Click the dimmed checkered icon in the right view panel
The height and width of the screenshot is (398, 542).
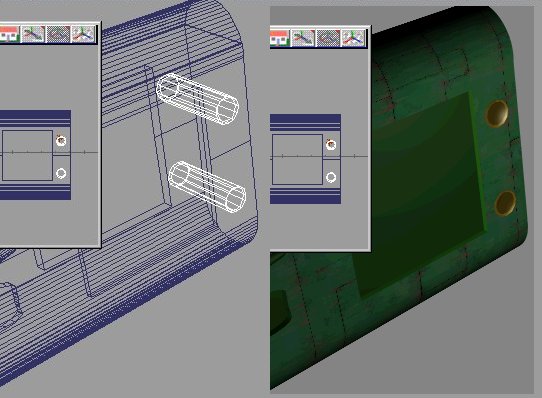328,38
